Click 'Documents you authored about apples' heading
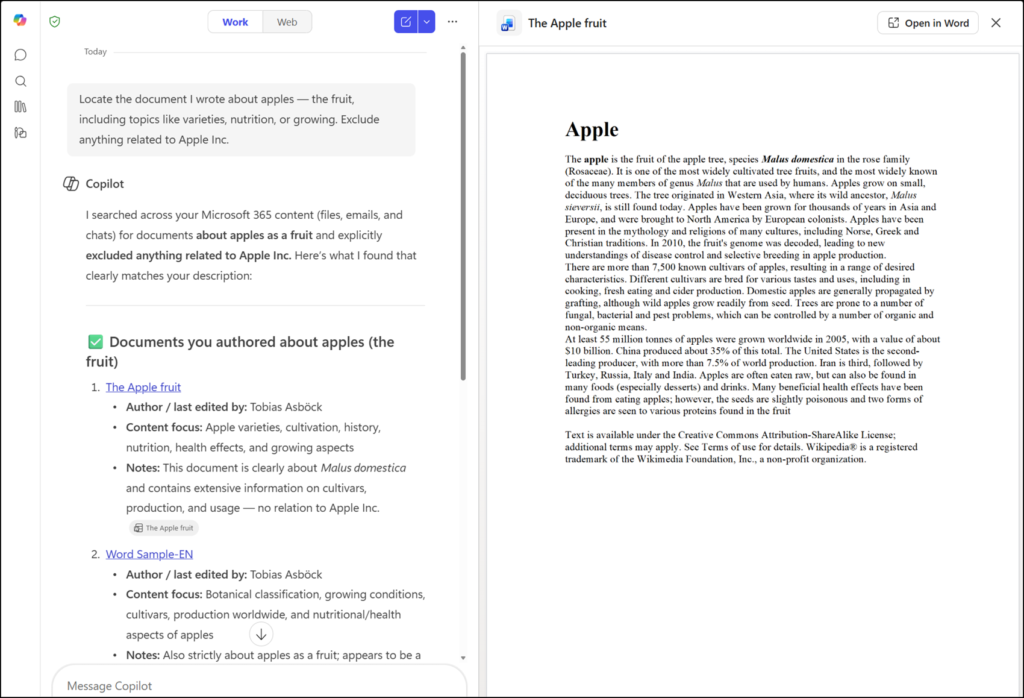 pos(240,351)
